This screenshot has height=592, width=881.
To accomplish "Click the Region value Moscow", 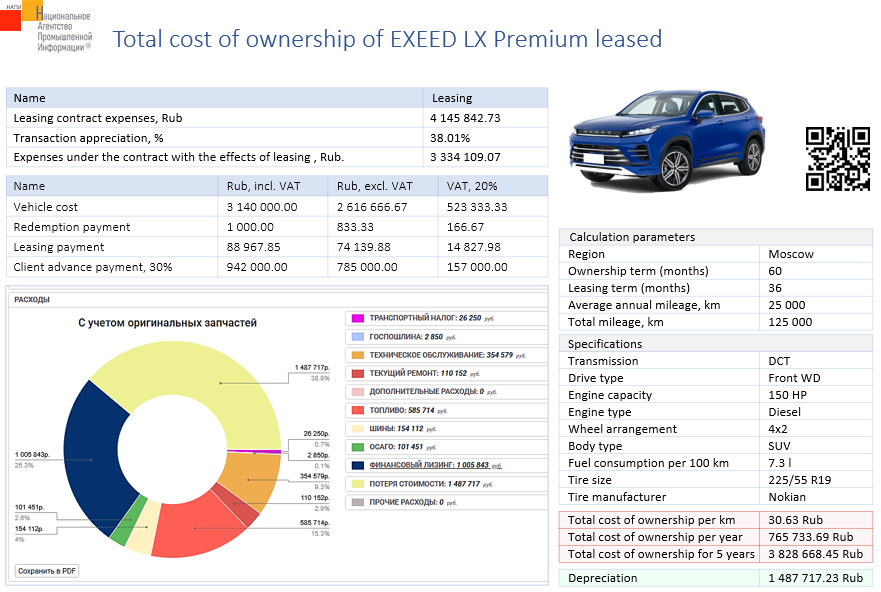I will point(791,254).
